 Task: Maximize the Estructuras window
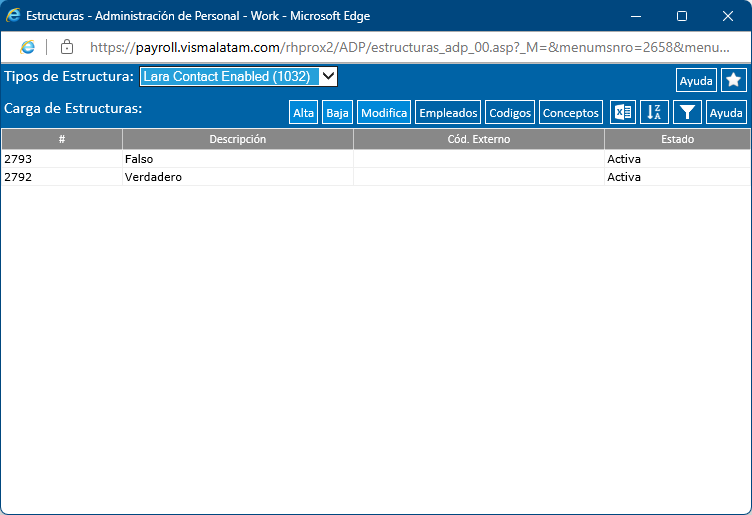(682, 16)
